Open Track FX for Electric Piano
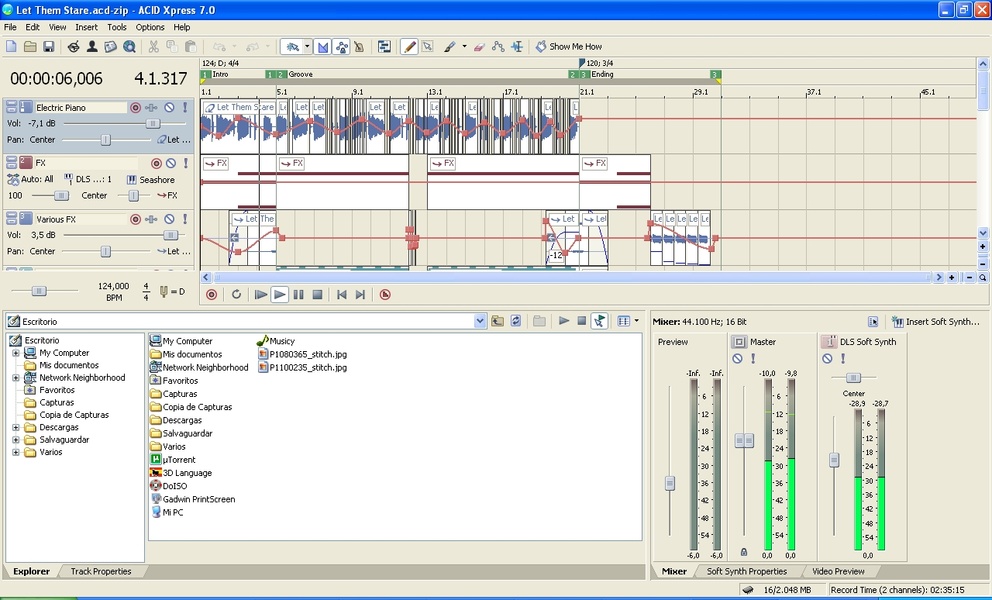Viewport: 992px width, 600px height. tap(152, 108)
